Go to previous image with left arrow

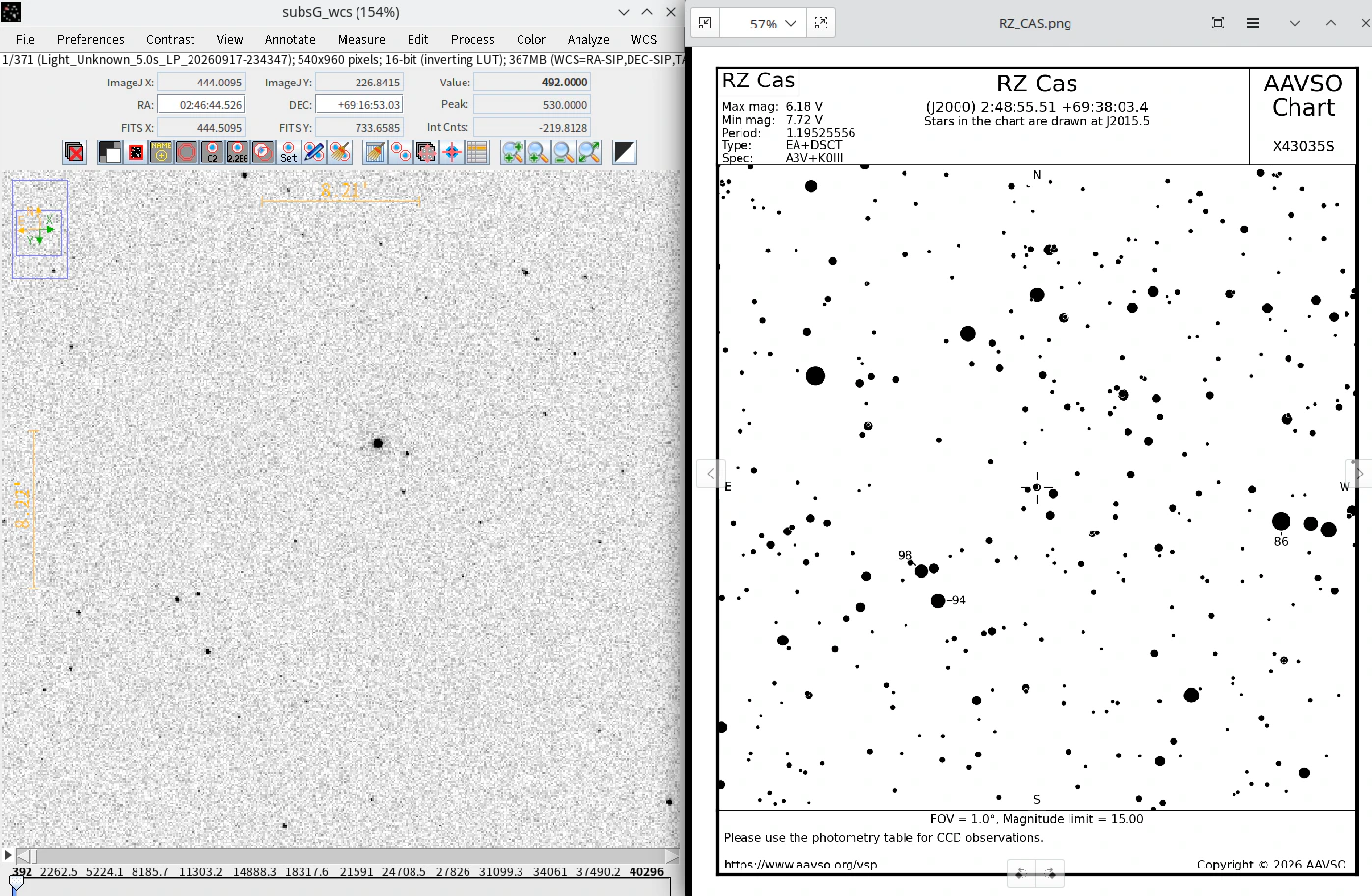710,474
